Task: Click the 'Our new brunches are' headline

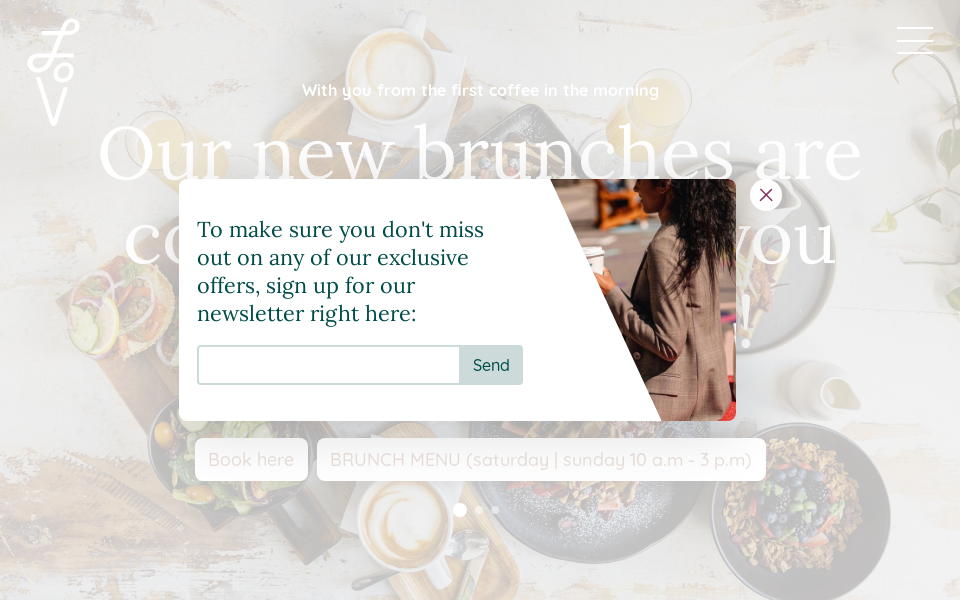Action: coord(480,153)
